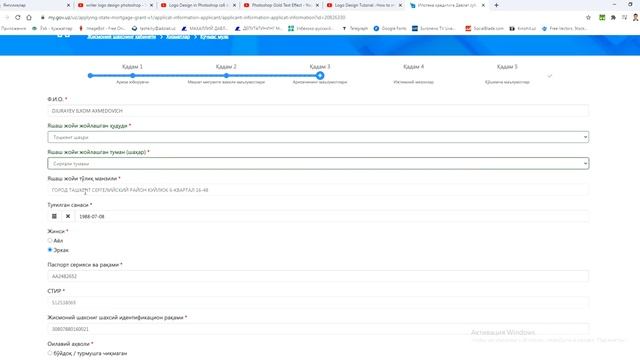Open the extensions puzzle icon
The height and width of the screenshot is (360, 640).
tap(613, 18)
